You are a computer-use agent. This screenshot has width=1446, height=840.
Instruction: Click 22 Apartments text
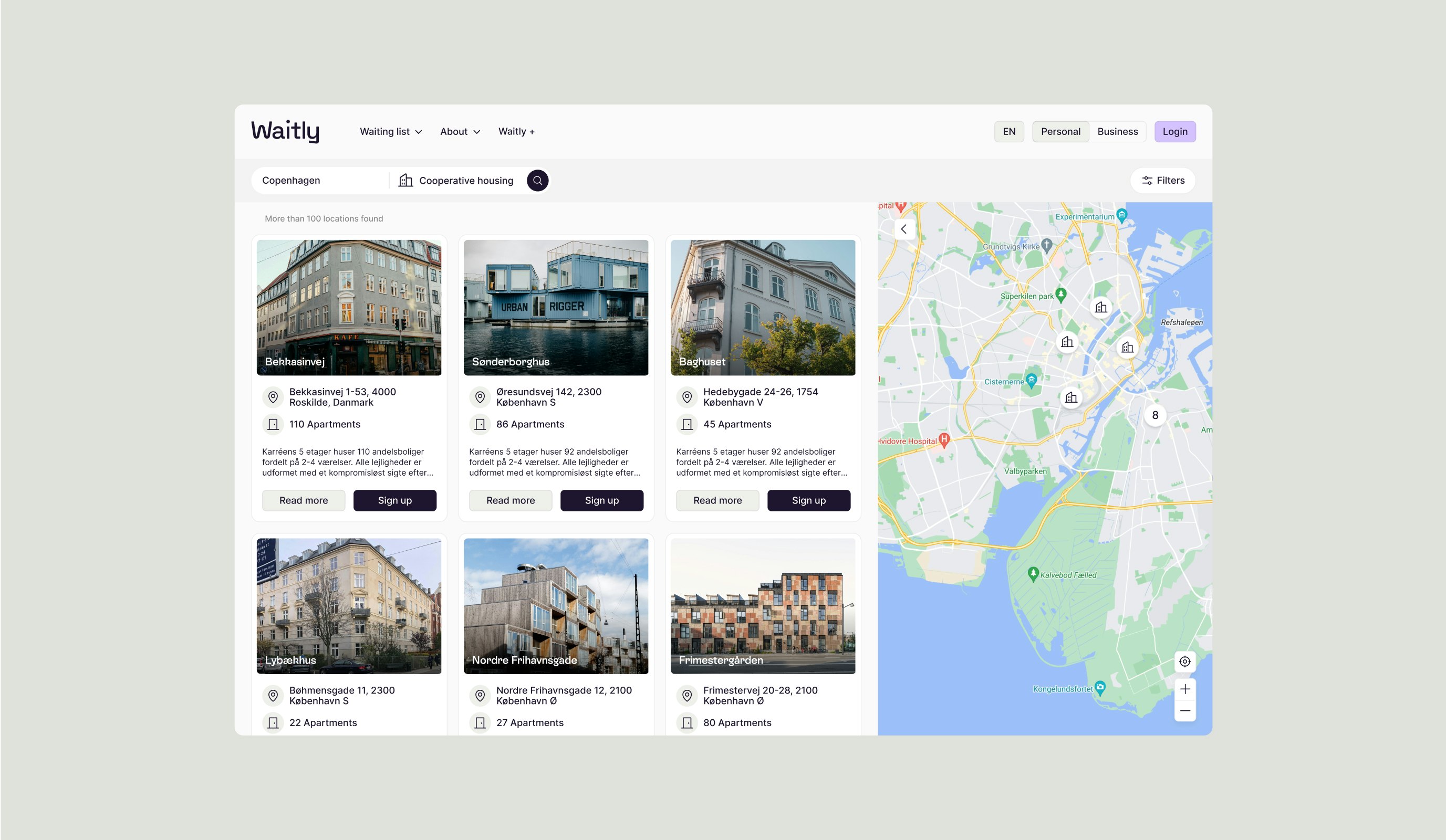point(323,723)
